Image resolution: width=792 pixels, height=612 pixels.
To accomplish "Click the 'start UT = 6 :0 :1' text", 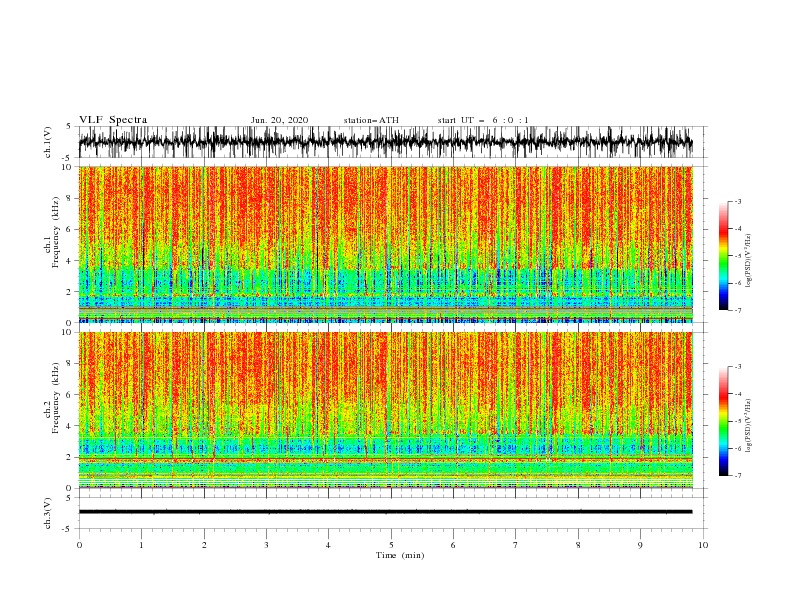I will click(483, 120).
